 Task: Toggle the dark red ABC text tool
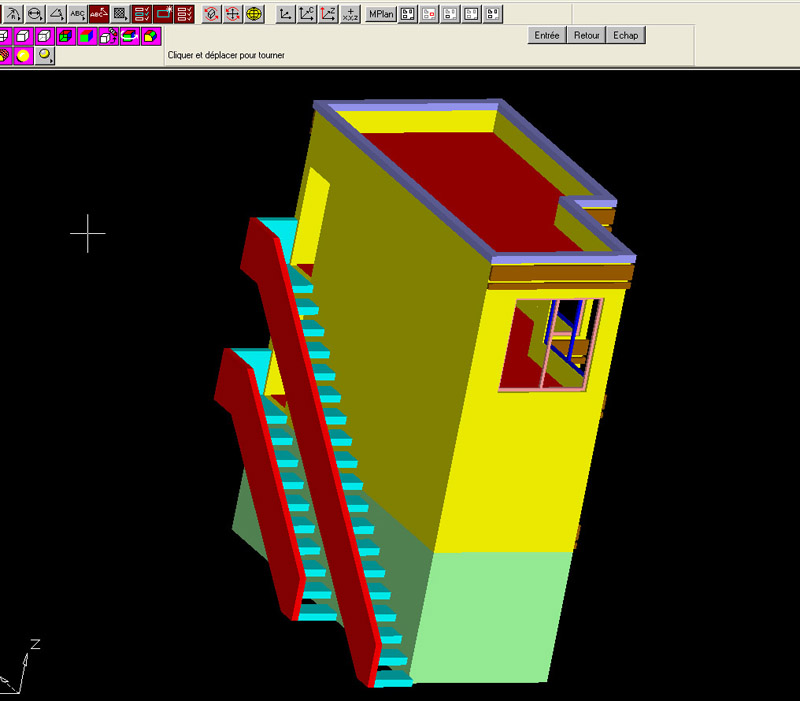[99, 14]
